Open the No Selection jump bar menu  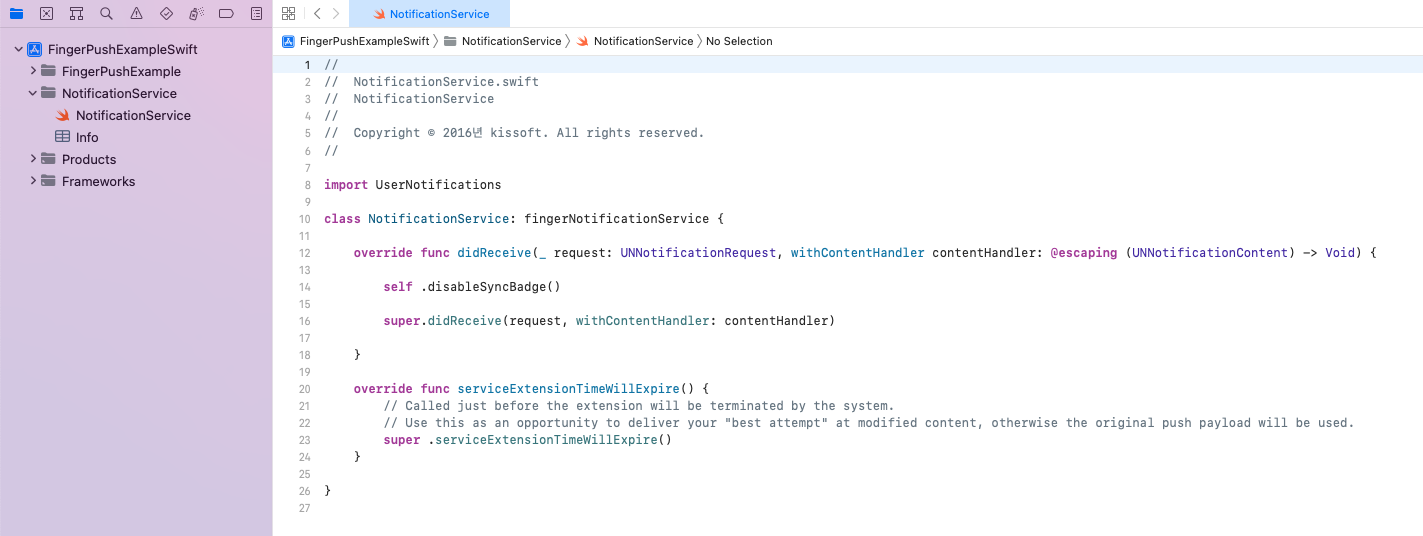click(x=739, y=41)
